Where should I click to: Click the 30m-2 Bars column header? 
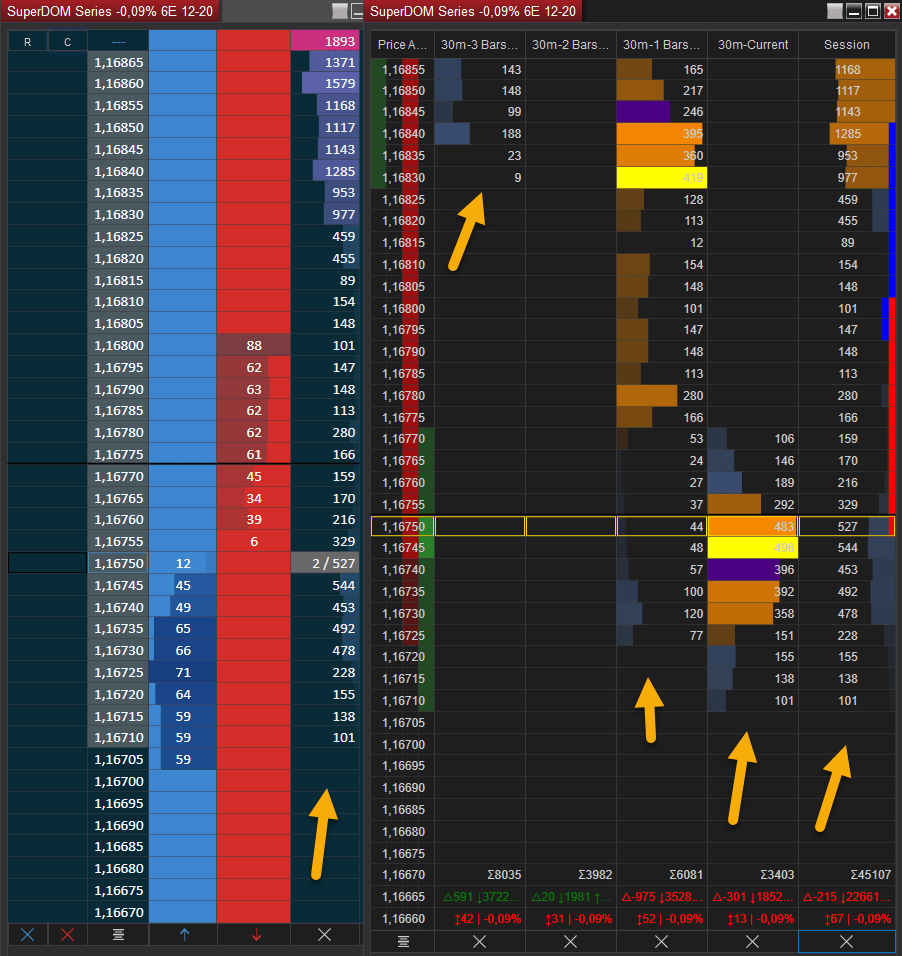coord(570,45)
